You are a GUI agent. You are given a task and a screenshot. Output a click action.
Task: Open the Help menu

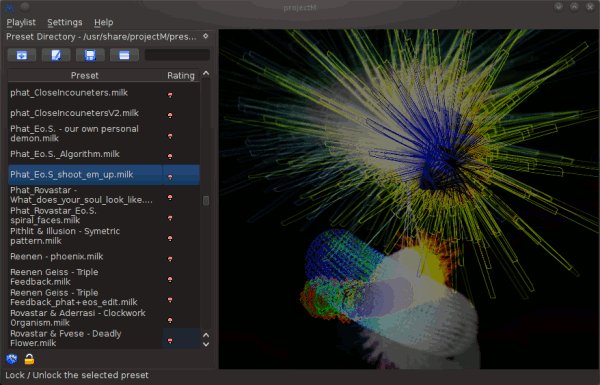click(x=103, y=22)
